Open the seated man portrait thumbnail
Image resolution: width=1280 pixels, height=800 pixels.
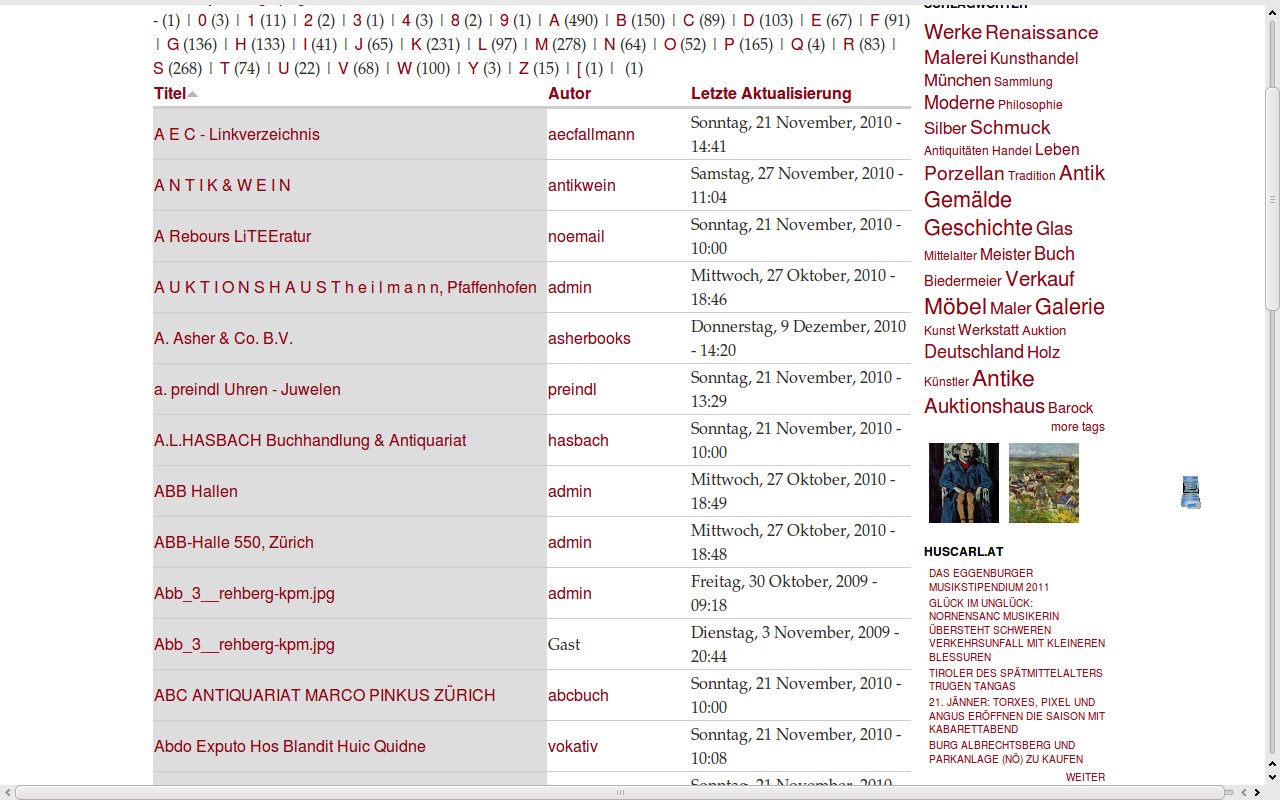(963, 483)
